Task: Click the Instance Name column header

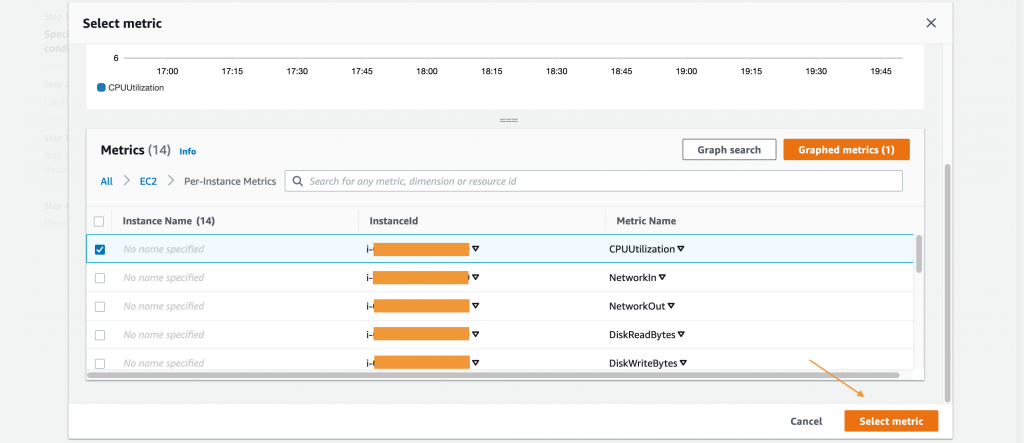Action: (168, 221)
